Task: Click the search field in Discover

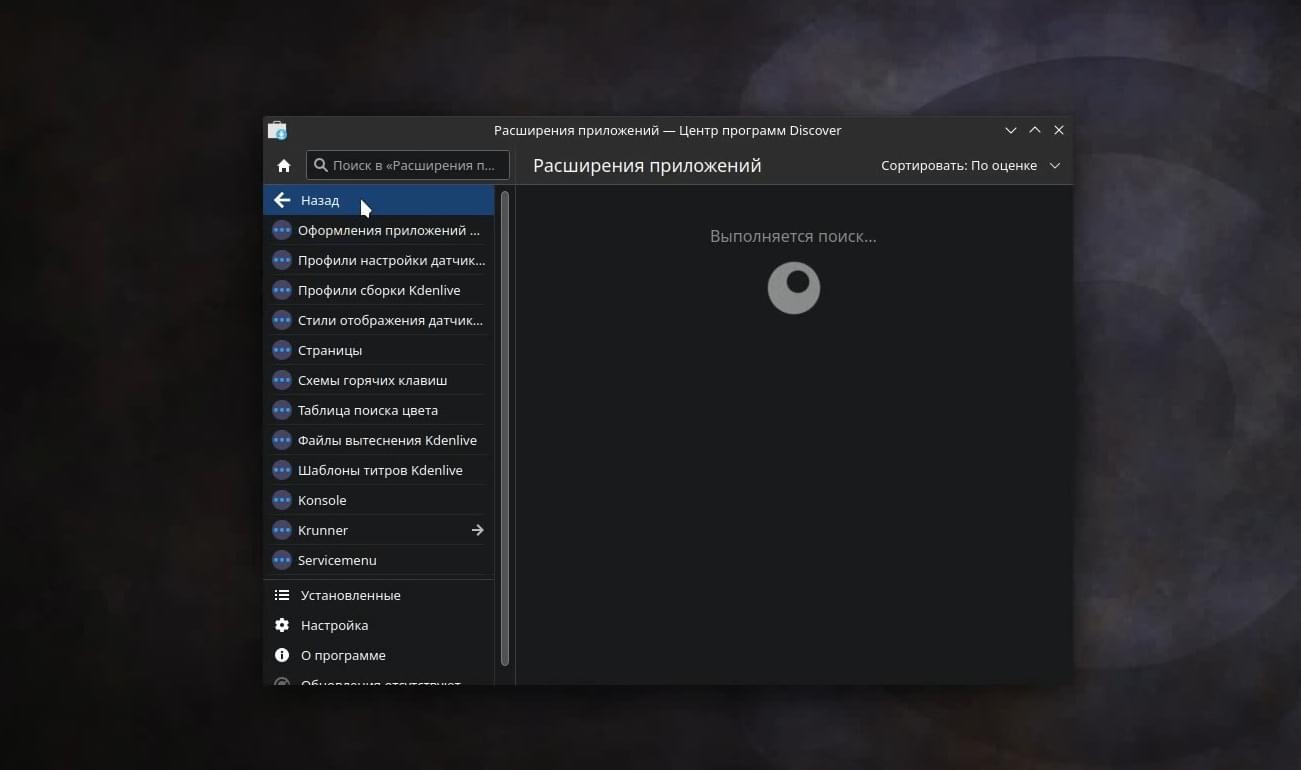Action: pyautogui.click(x=408, y=165)
